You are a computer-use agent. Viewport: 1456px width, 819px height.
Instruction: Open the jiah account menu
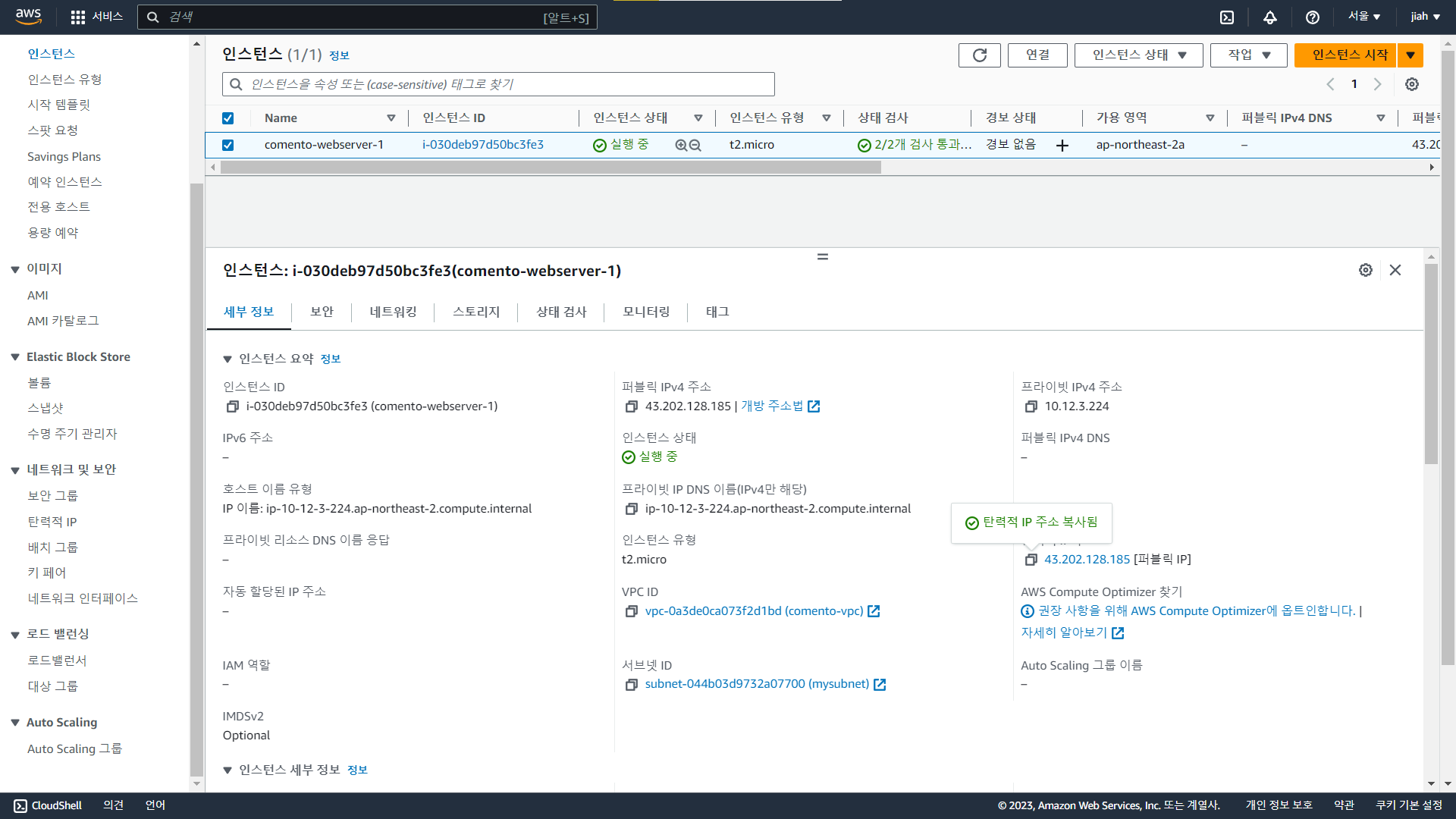tap(1425, 17)
